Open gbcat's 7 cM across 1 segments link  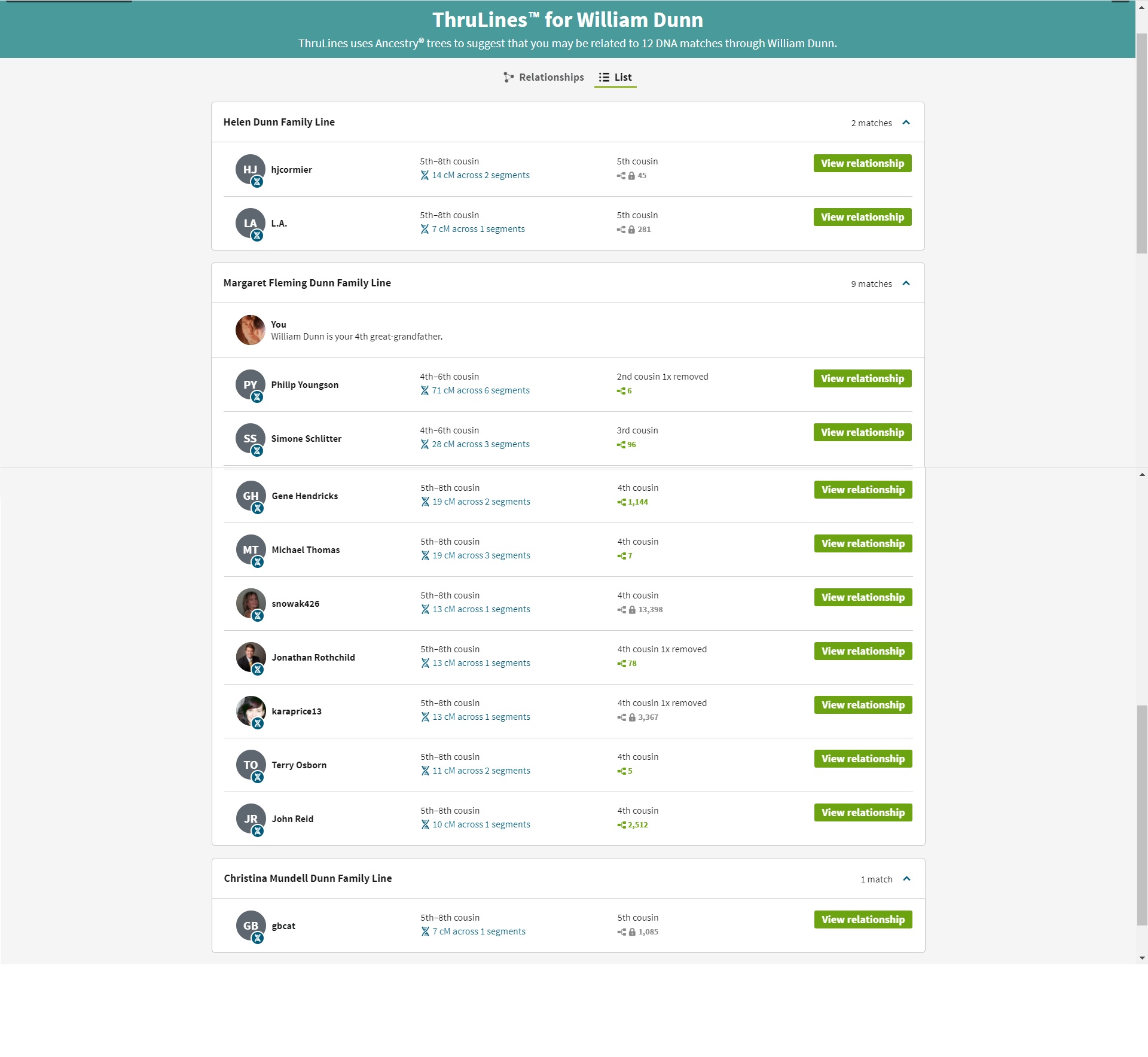(x=474, y=931)
